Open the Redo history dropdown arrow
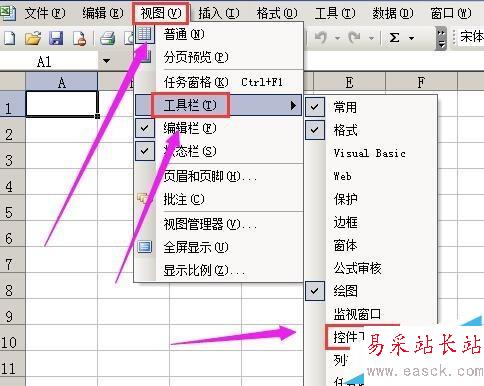 [371, 38]
